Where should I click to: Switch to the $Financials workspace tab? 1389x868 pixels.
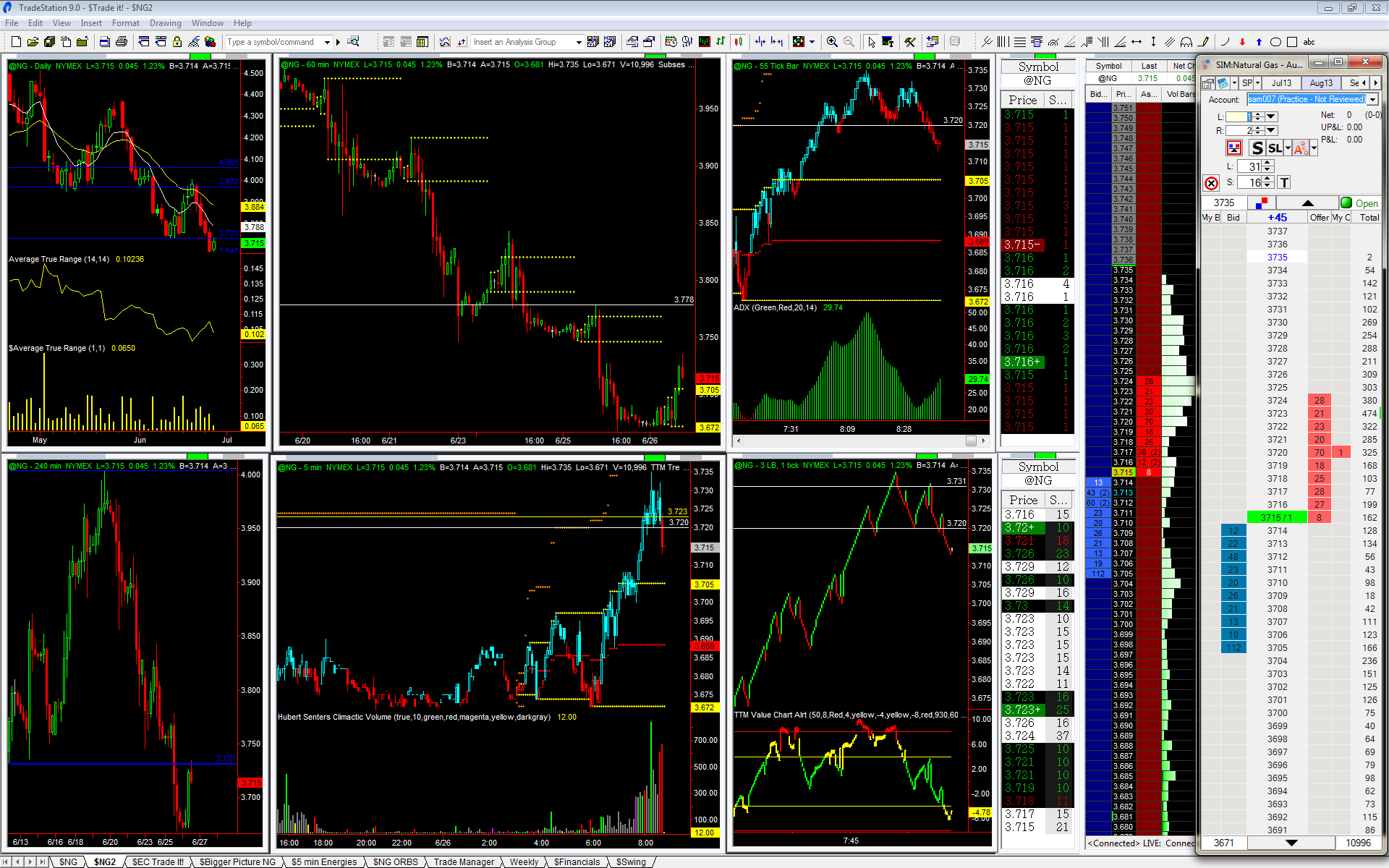tap(577, 861)
